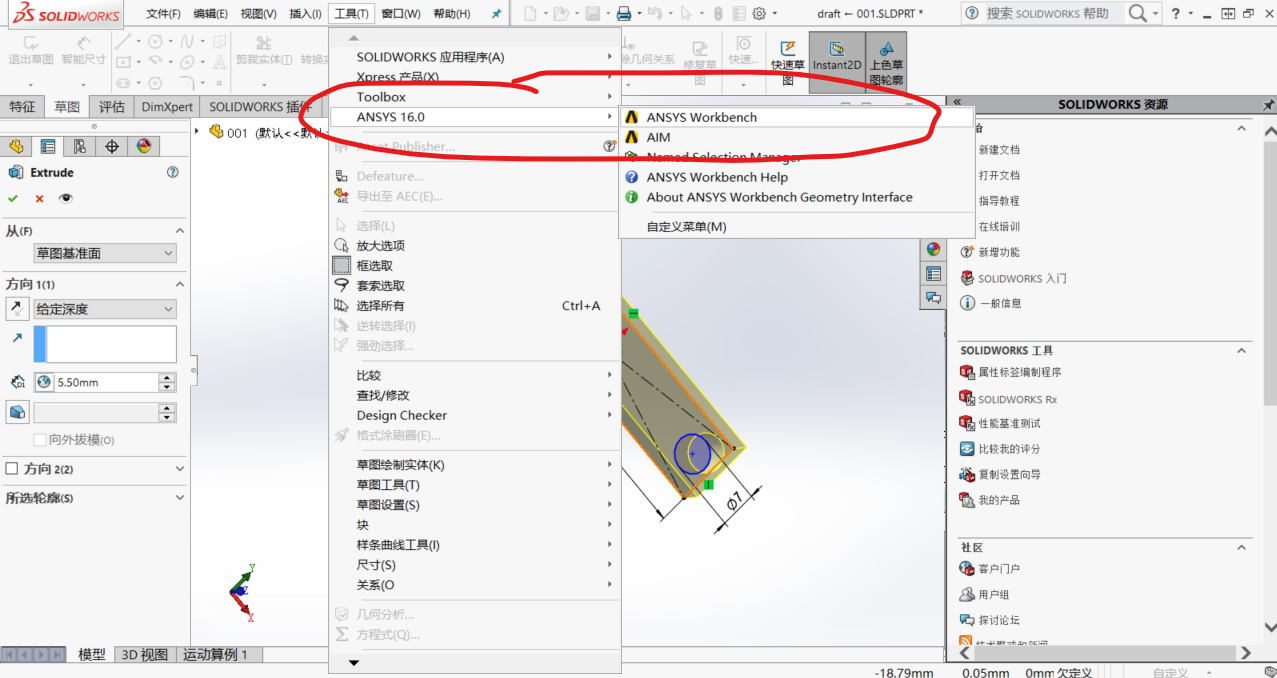Viewport: 1277px width, 678px height.
Task: Open the 给定深度 end condition dropdown
Action: pos(104,309)
